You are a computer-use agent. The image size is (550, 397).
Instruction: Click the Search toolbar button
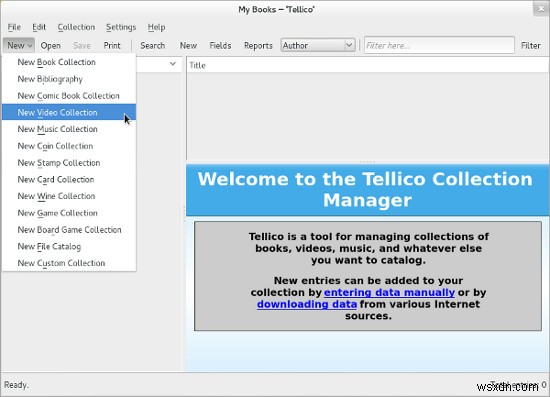(x=153, y=46)
